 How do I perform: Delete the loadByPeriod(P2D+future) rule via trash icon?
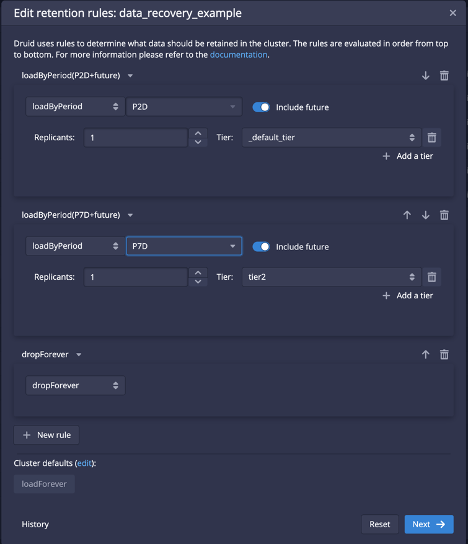click(x=444, y=76)
